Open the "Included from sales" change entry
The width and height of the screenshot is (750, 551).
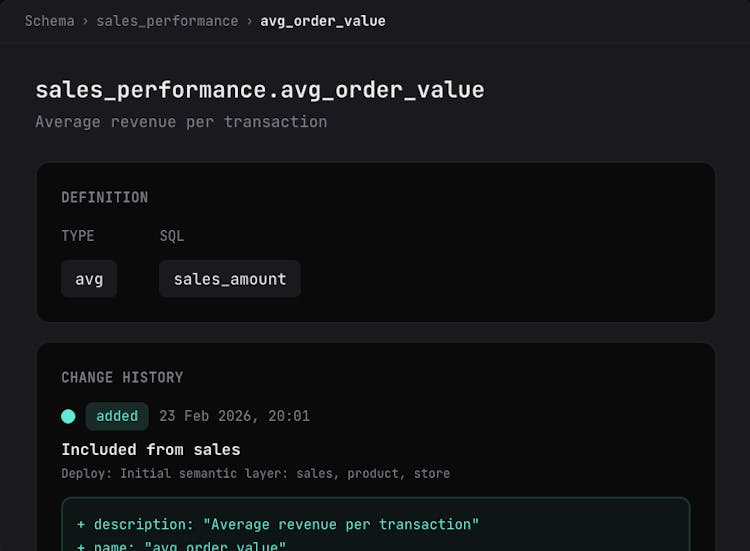point(151,449)
